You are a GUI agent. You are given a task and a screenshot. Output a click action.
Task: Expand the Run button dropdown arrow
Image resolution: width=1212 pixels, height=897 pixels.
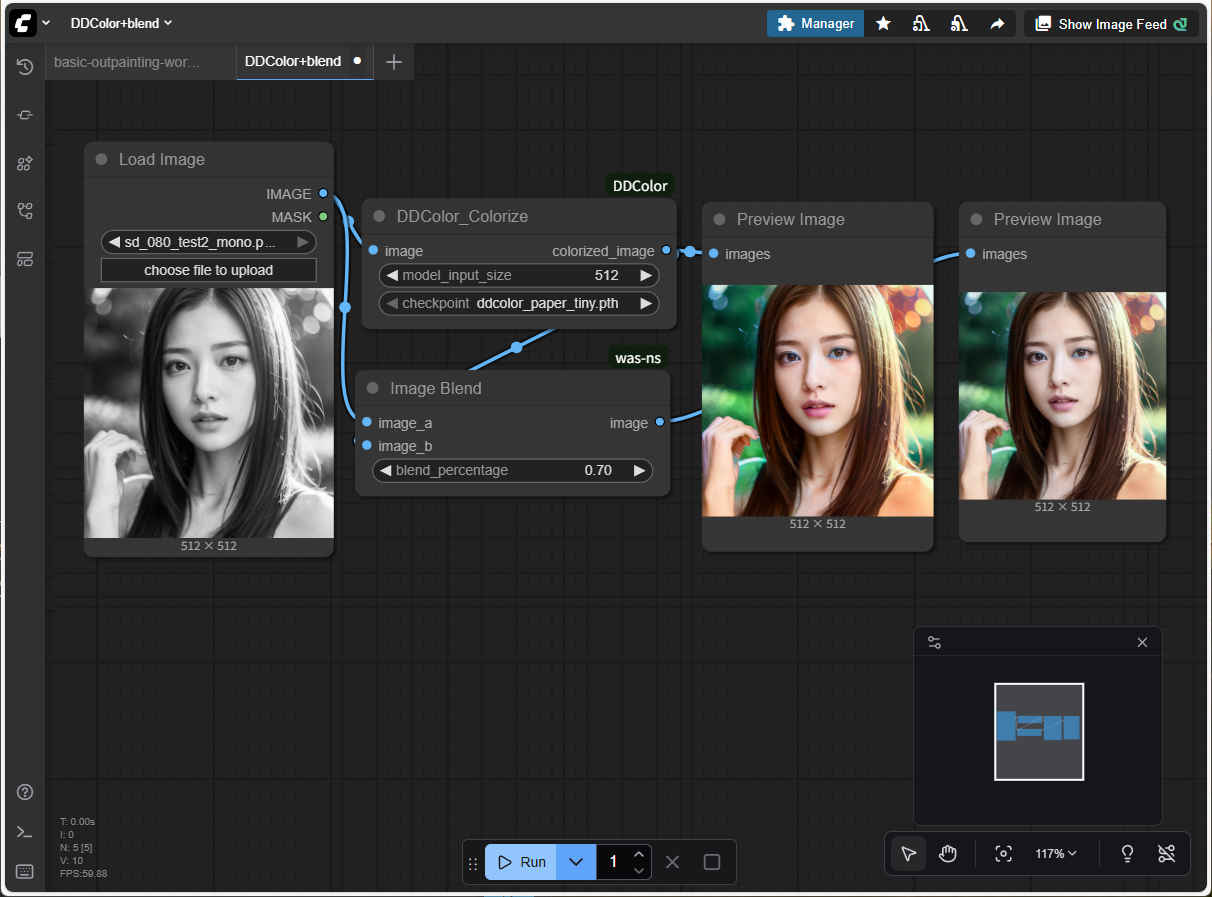[576, 862]
